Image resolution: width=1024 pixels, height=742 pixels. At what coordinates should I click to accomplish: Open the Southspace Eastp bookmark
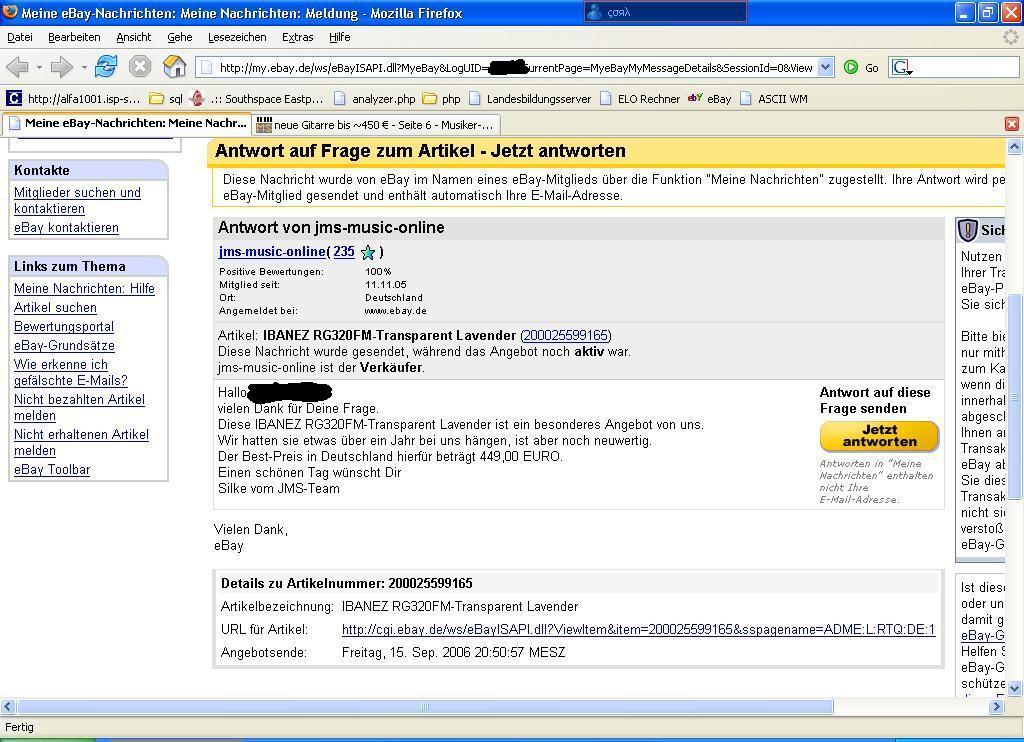pos(257,99)
